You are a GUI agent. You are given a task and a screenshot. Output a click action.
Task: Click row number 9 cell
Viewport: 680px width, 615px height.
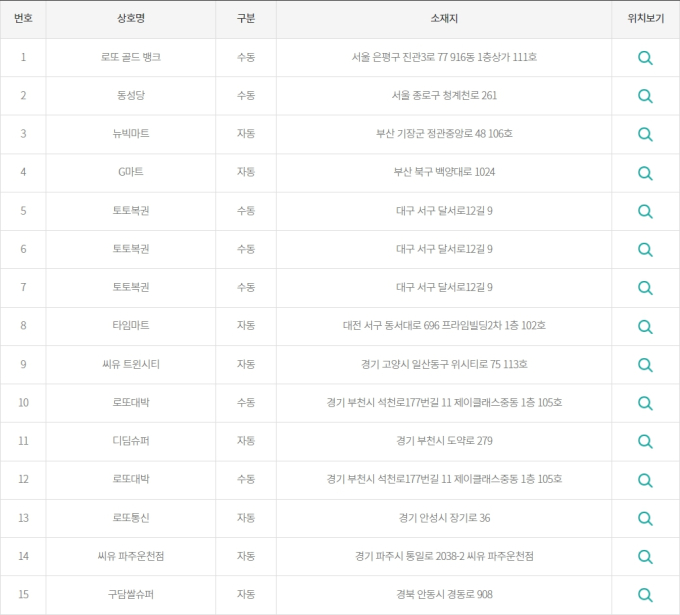point(23,364)
